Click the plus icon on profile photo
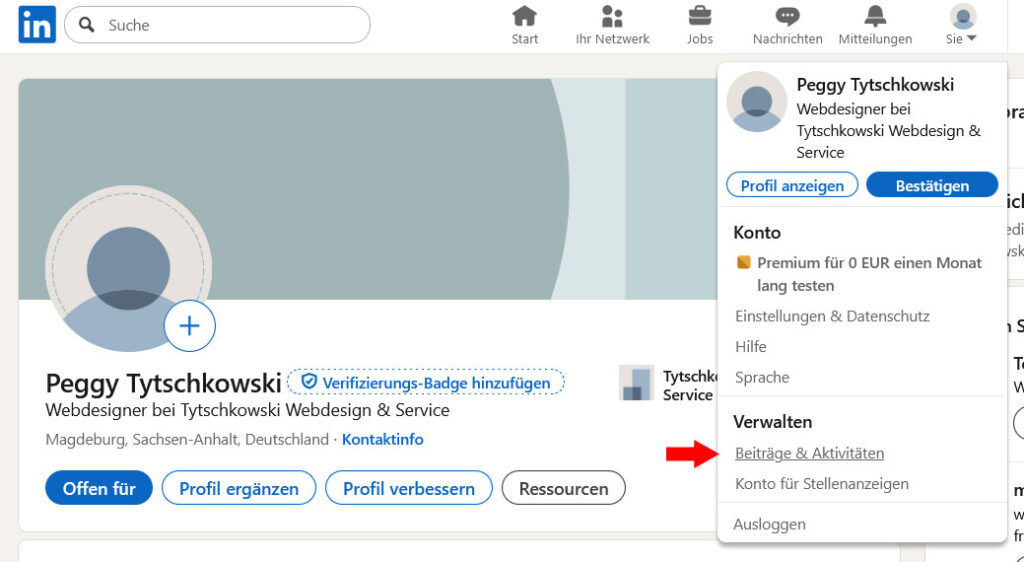This screenshot has width=1024, height=562. click(190, 326)
